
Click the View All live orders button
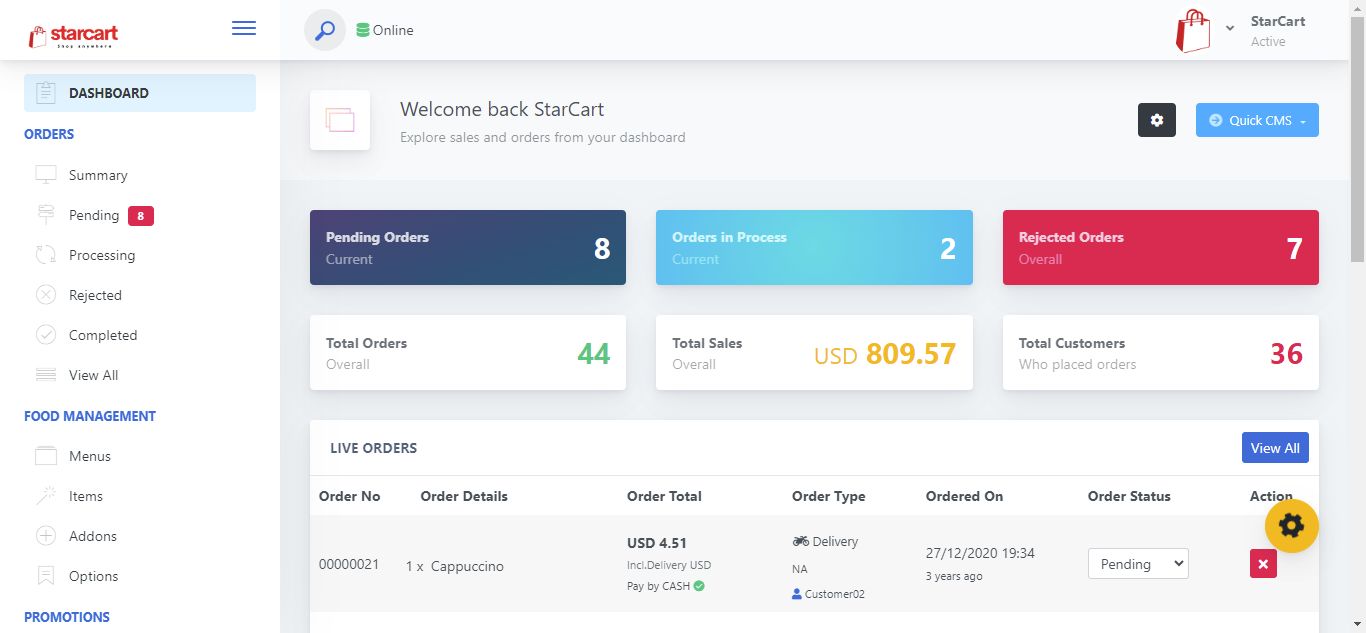click(1274, 448)
